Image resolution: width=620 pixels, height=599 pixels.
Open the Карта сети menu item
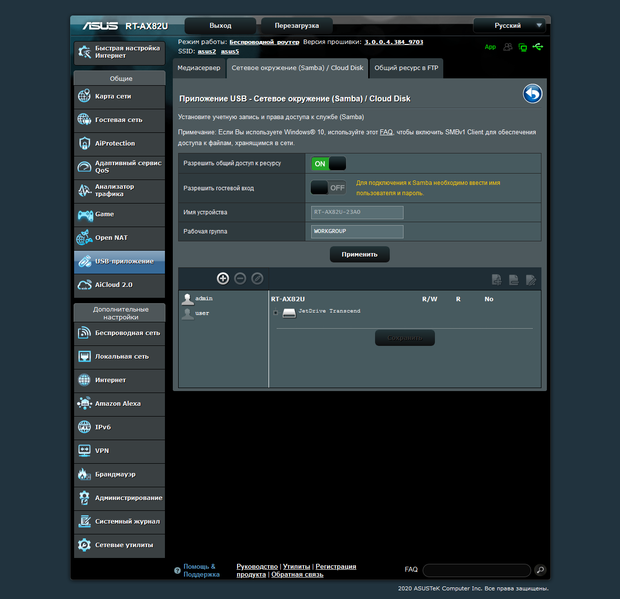pyautogui.click(x=119, y=96)
